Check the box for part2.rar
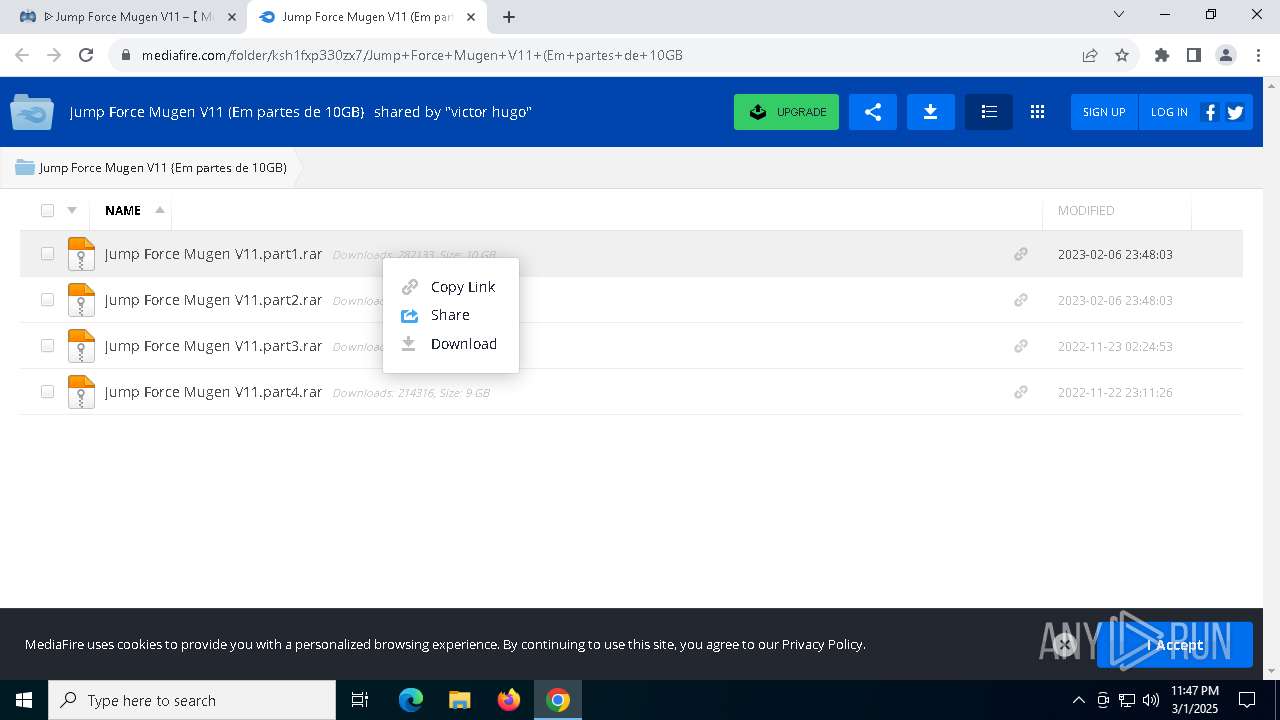Screen dimensions: 1280x720 [x=47, y=300]
